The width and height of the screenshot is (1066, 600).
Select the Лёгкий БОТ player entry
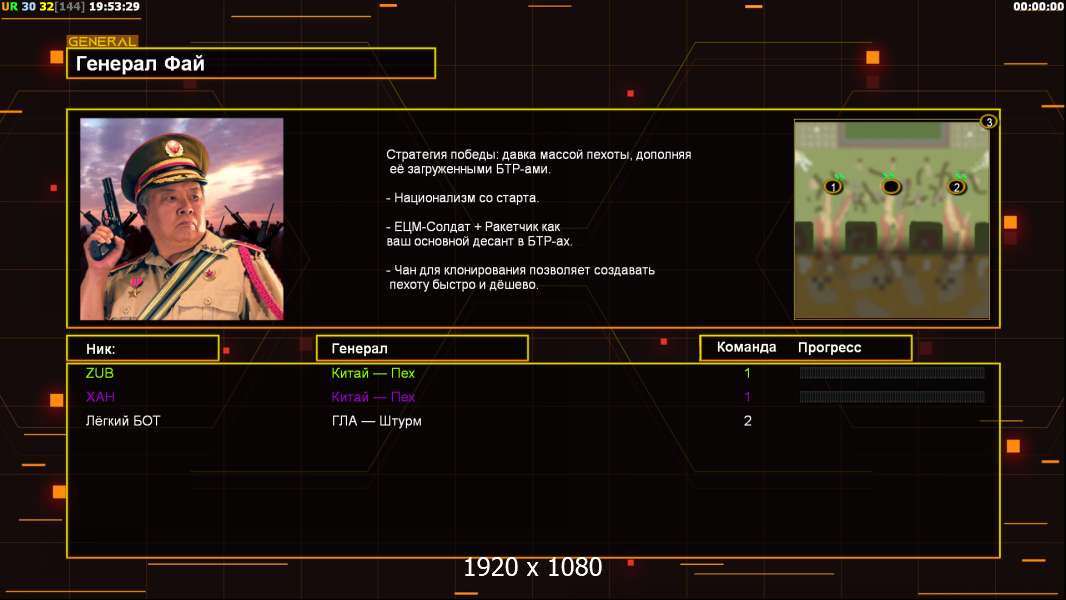click(123, 421)
